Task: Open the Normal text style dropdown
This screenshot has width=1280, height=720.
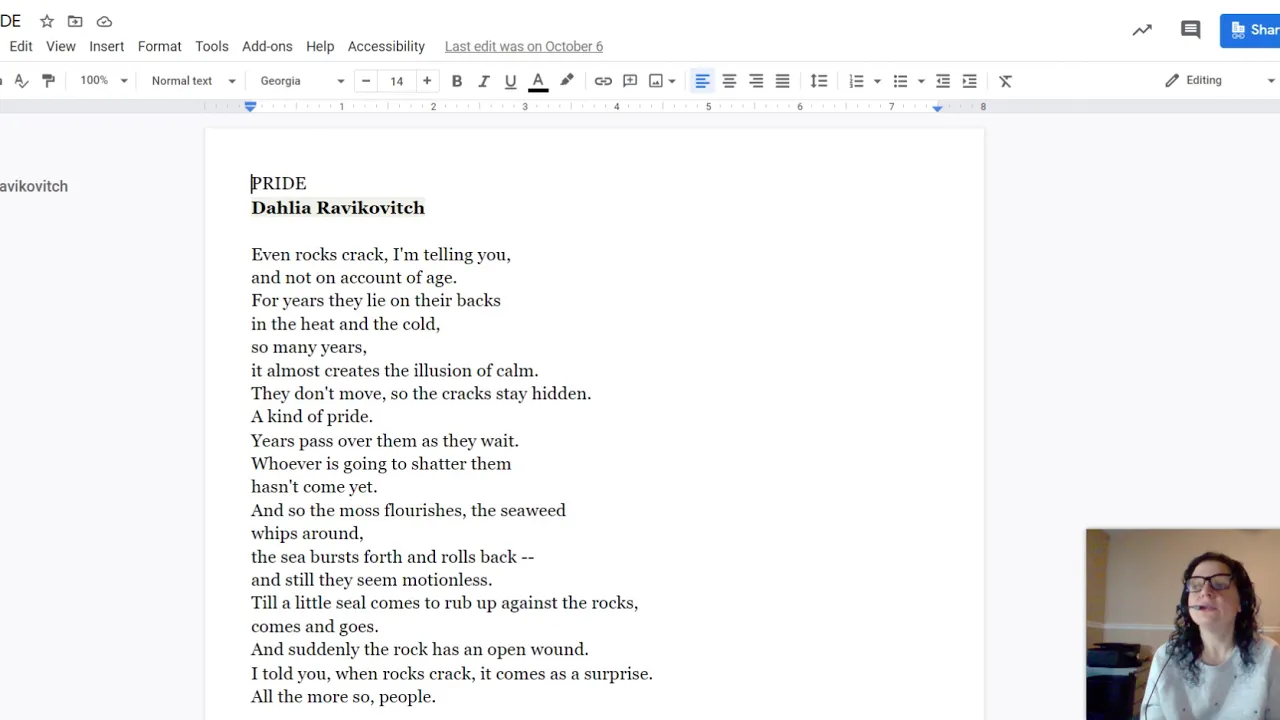Action: [x=193, y=81]
